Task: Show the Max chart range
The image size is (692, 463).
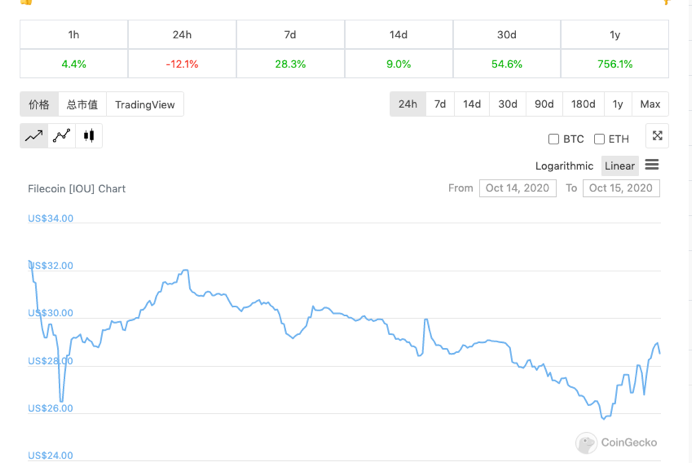Action: [x=650, y=104]
